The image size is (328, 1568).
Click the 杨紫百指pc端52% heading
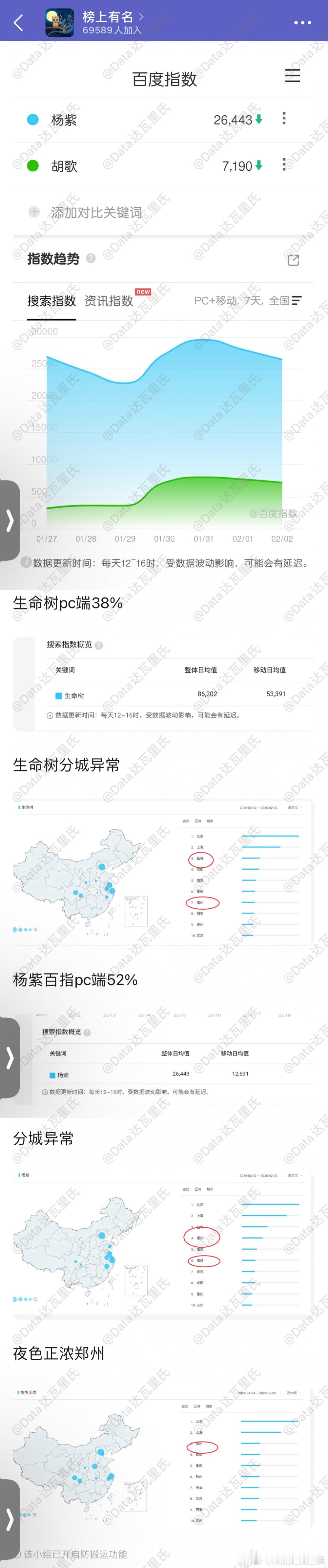pos(75,980)
